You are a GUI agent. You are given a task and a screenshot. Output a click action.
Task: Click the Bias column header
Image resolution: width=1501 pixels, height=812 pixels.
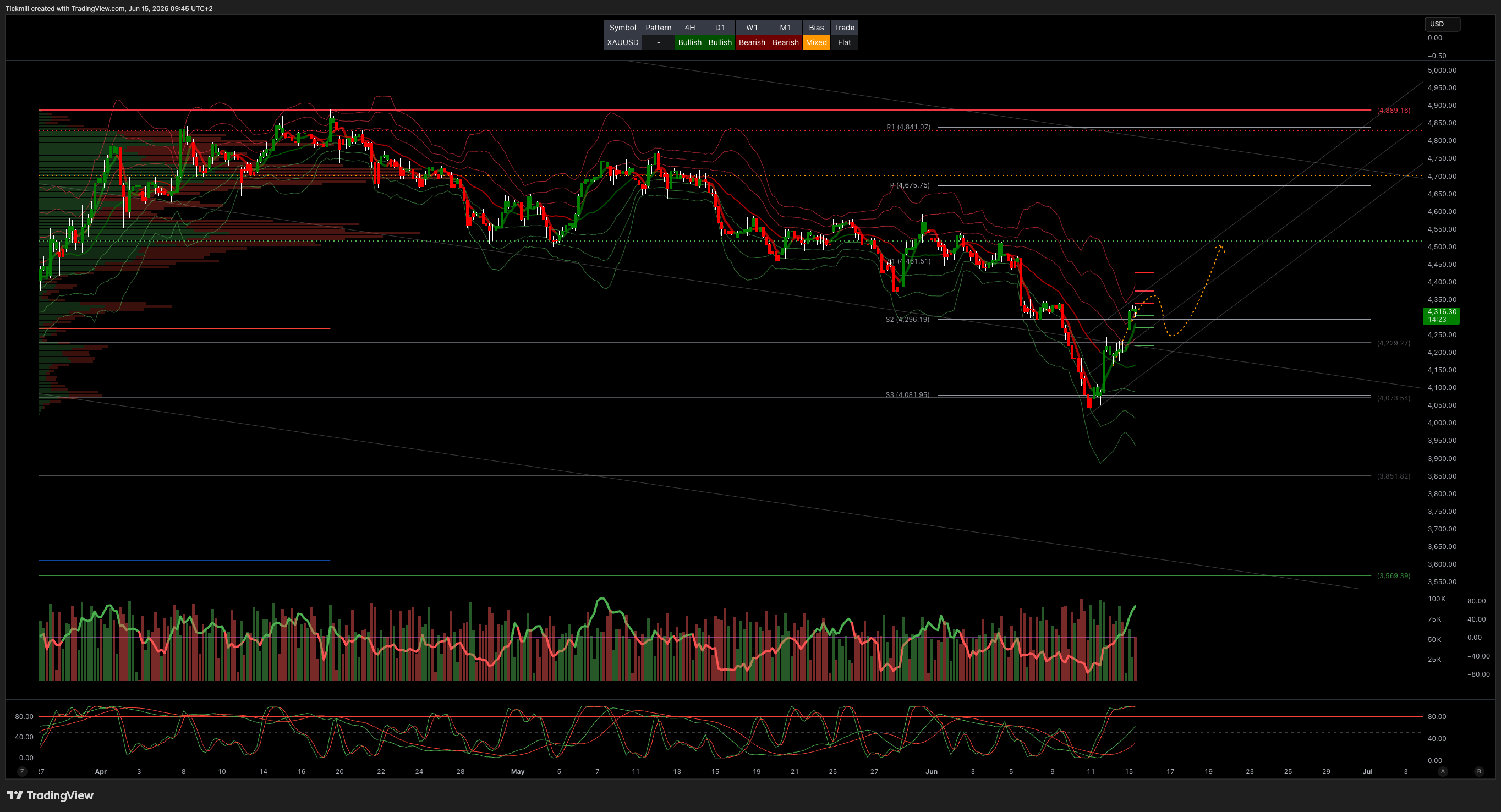point(817,28)
